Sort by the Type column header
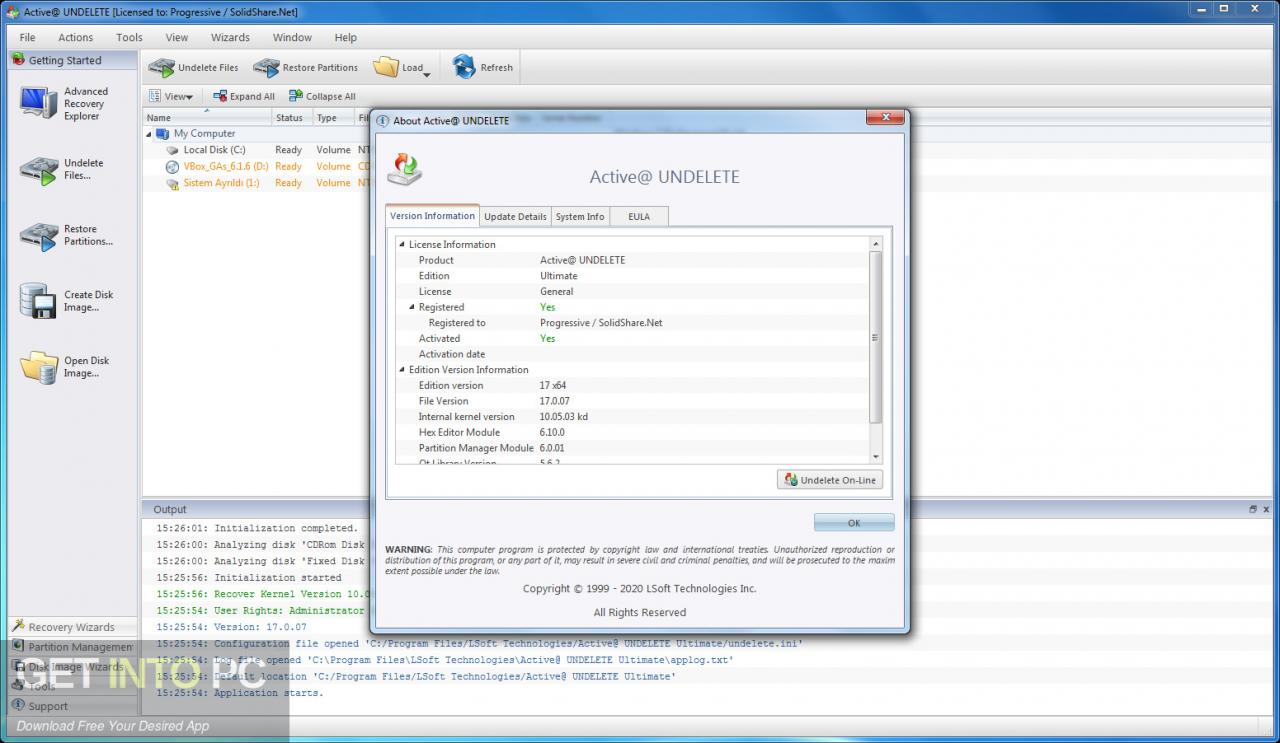This screenshot has width=1280, height=743. coord(333,118)
